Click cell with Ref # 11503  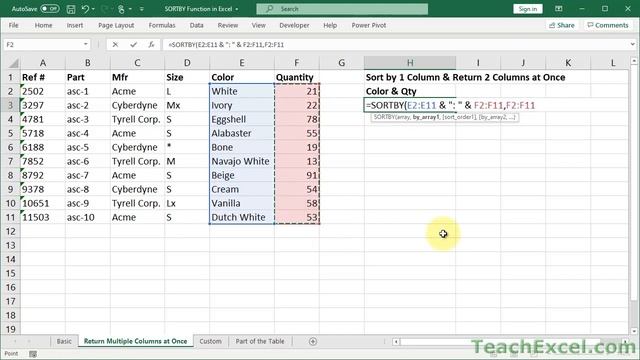(43, 217)
